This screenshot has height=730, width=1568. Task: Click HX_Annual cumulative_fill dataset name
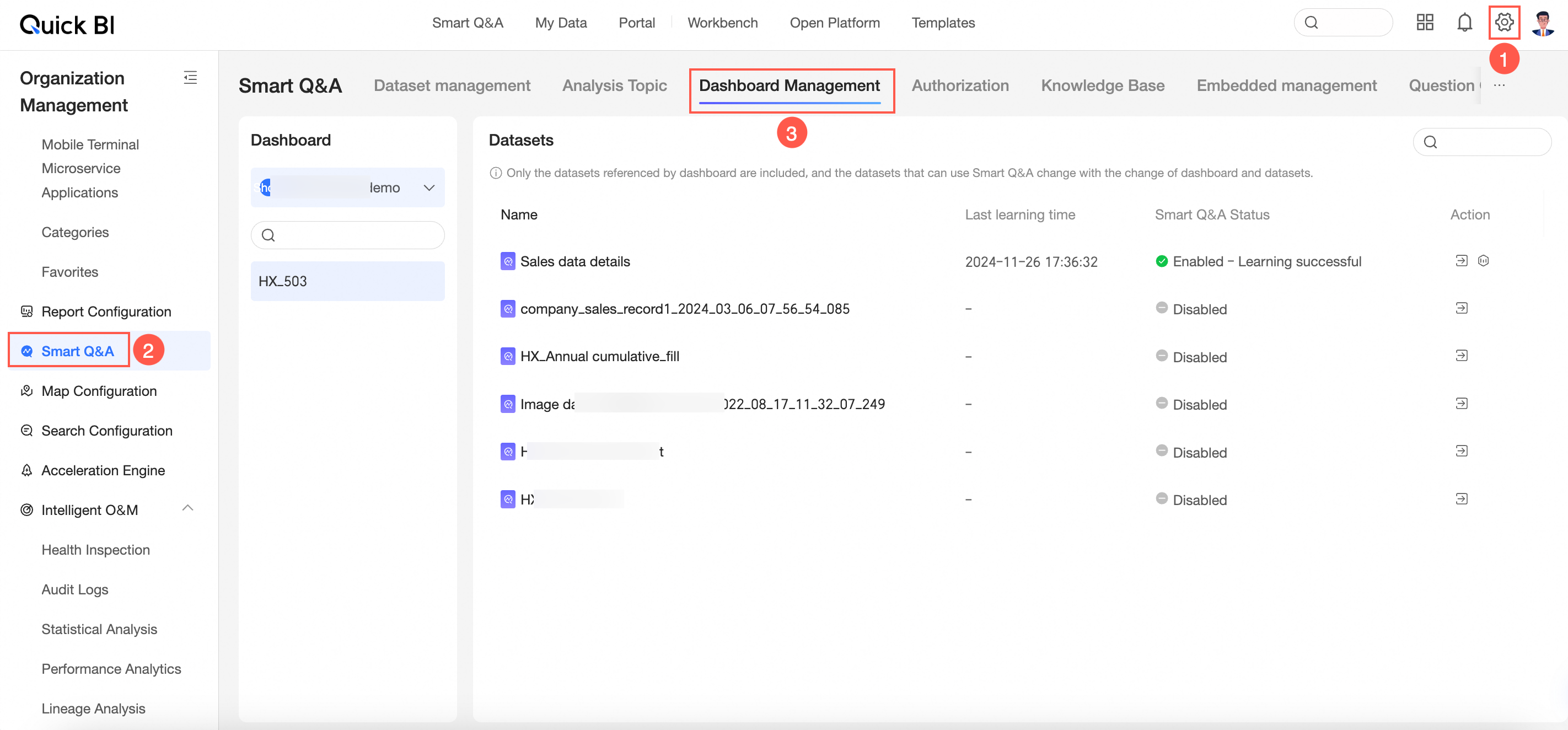point(599,356)
